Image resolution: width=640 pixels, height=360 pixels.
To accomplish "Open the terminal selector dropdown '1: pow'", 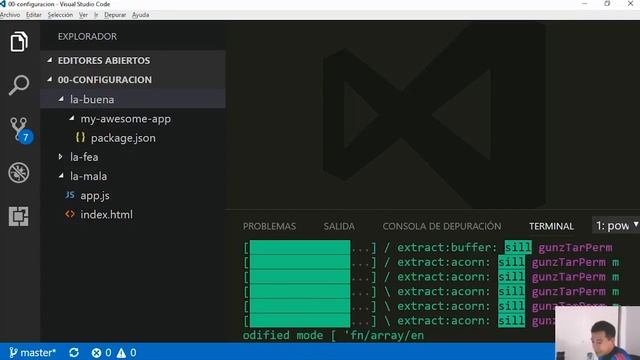I will (x=616, y=225).
